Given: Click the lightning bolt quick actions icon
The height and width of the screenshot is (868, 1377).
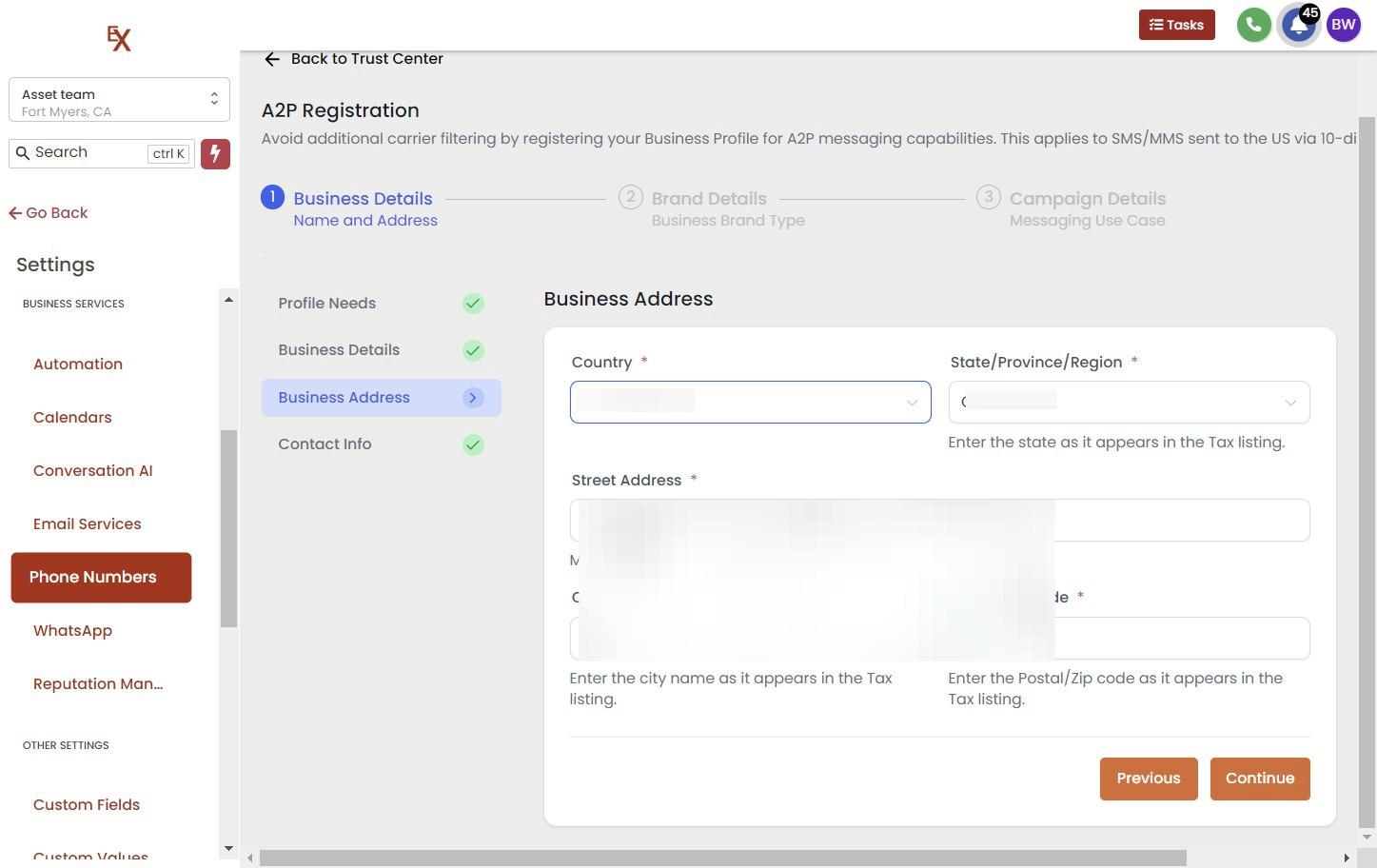Looking at the screenshot, I should (215, 153).
